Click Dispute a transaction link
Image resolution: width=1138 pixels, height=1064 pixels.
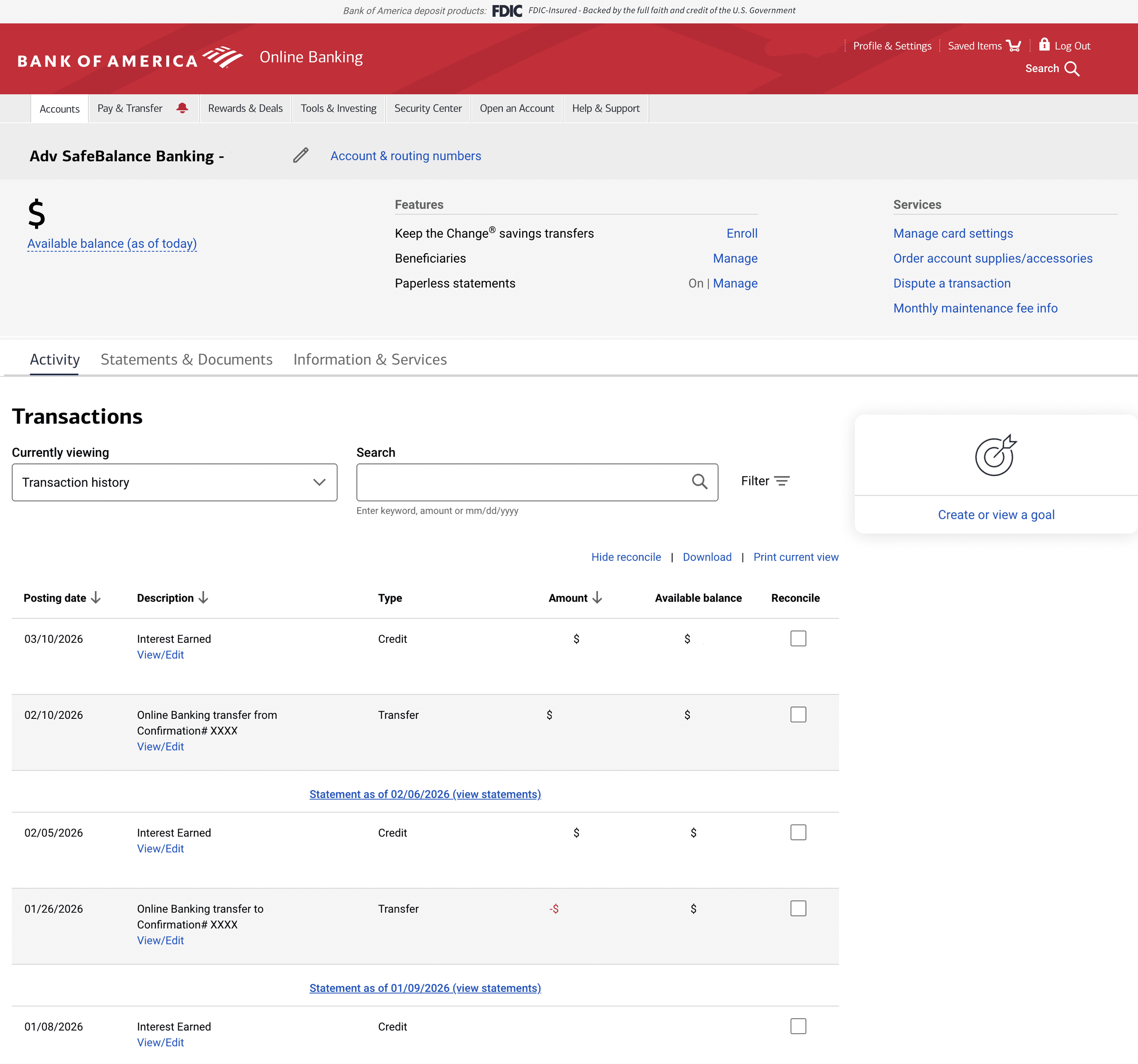pyautogui.click(x=951, y=283)
